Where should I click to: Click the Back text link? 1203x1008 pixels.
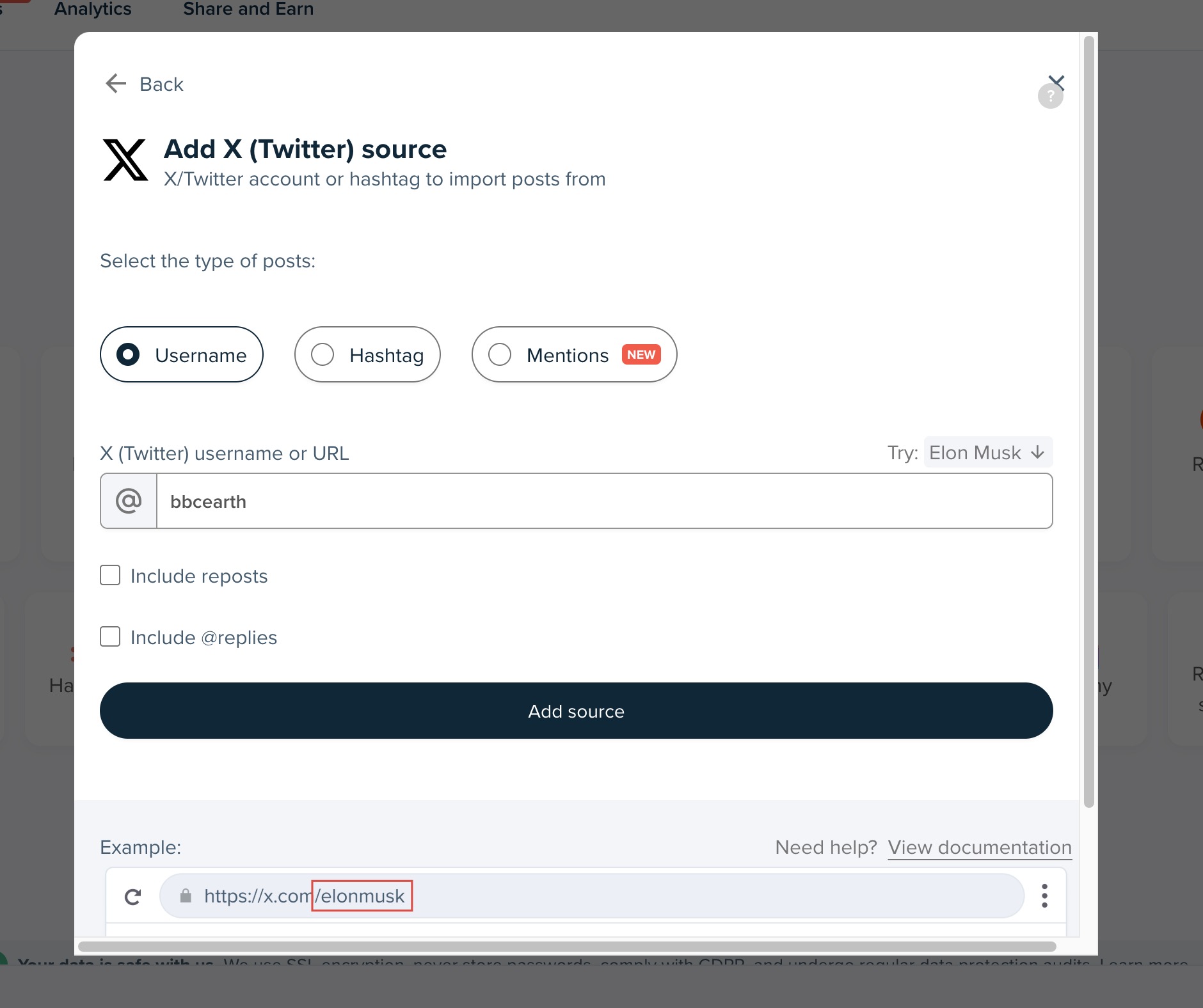click(161, 84)
